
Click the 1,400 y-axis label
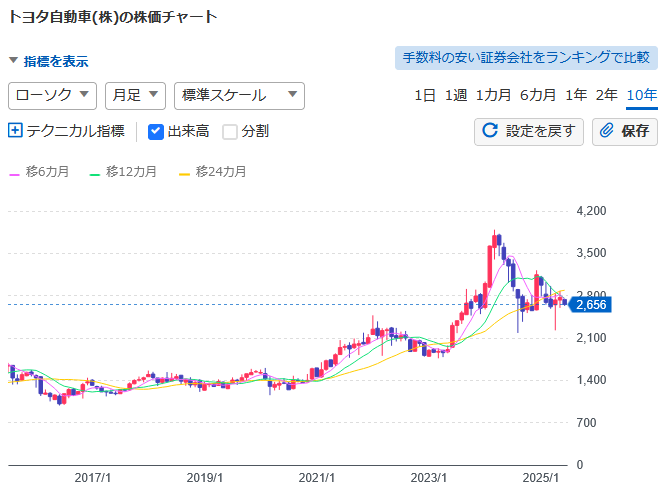pyautogui.click(x=591, y=380)
